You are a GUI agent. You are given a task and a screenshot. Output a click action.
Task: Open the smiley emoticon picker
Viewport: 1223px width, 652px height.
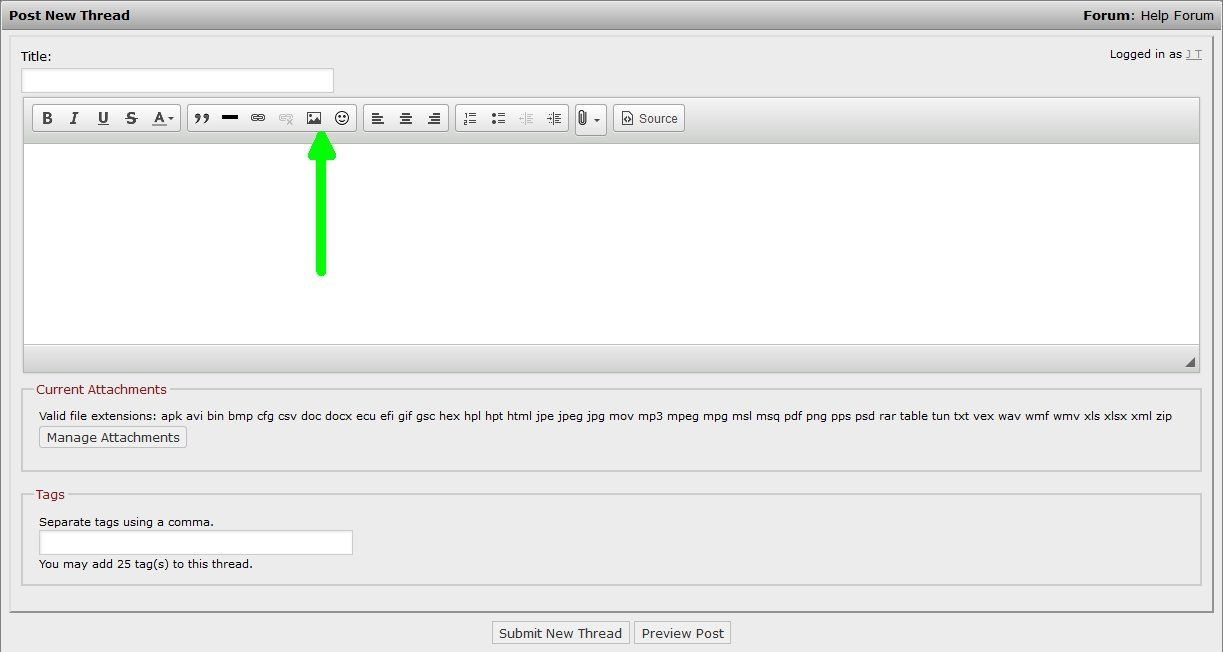pyautogui.click(x=342, y=118)
